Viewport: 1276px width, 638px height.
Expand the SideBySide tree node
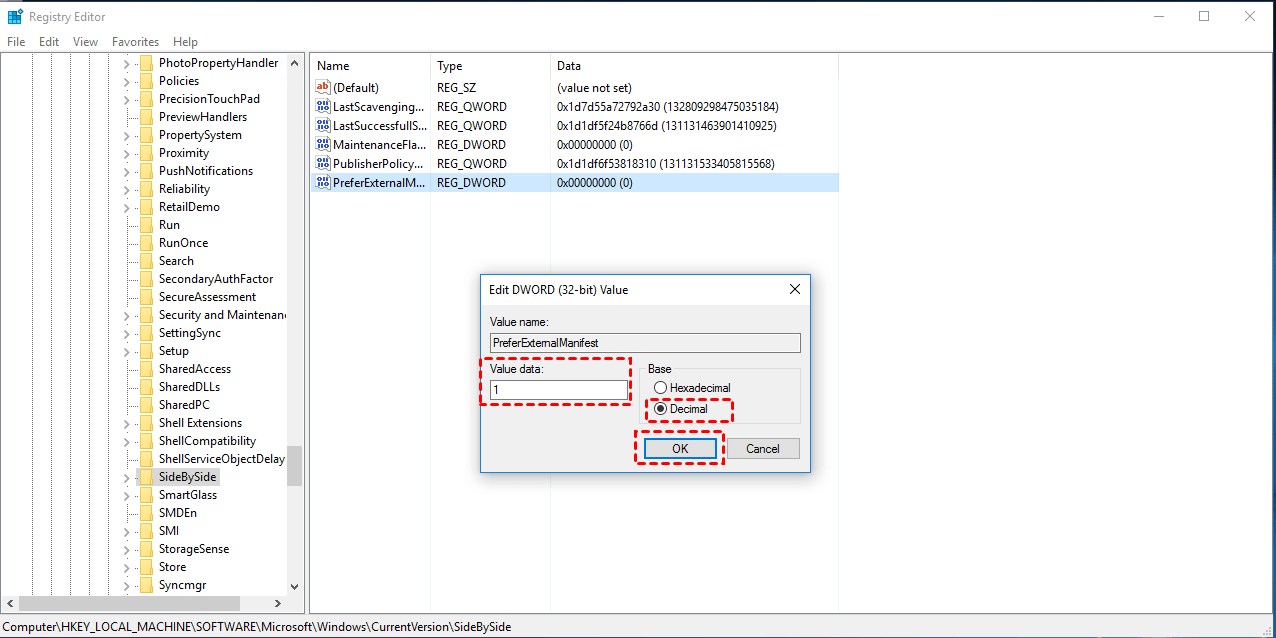tap(126, 478)
